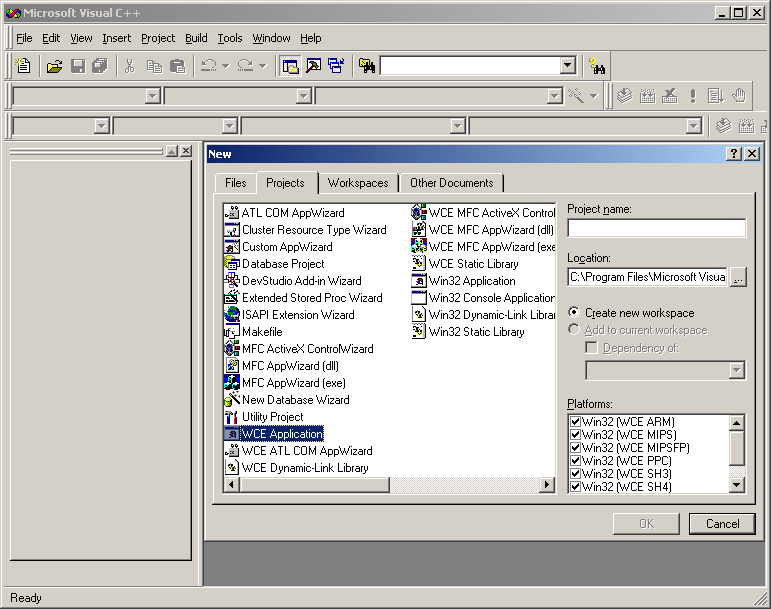Image resolution: width=771 pixels, height=609 pixels.
Task: Select the Win32 Console Application icon
Action: (419, 298)
